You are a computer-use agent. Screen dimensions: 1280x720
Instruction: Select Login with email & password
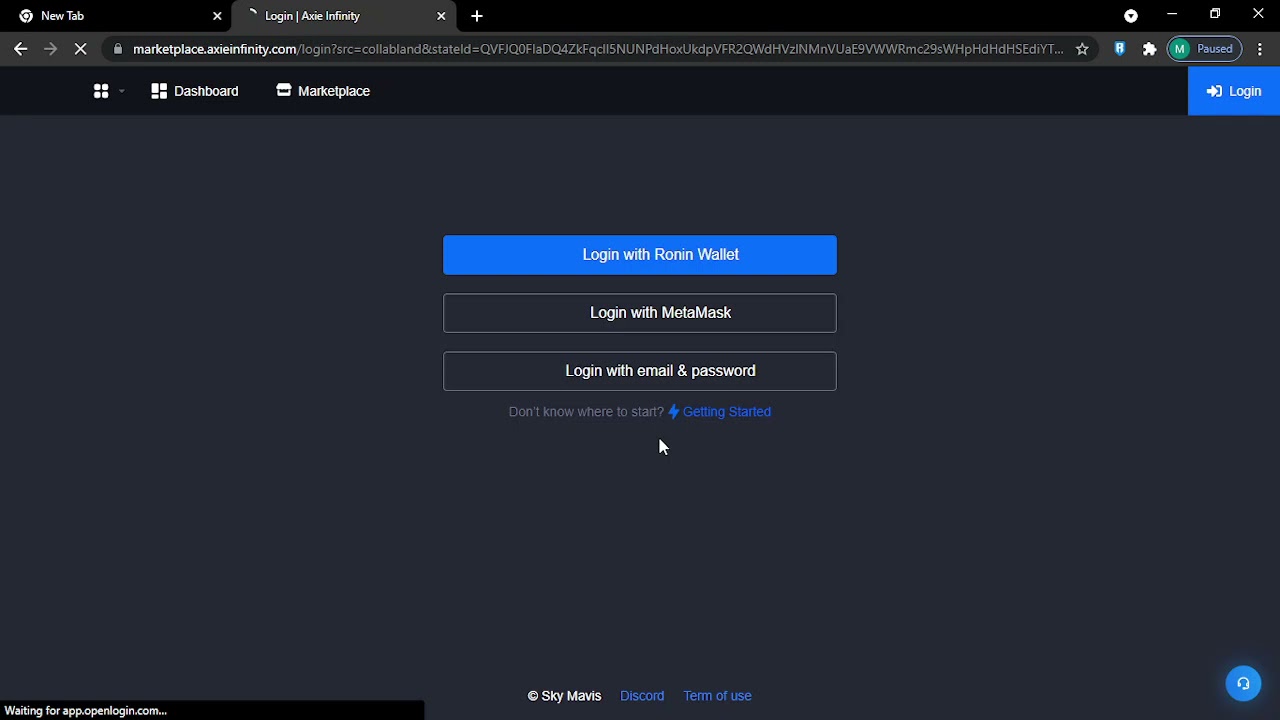[640, 371]
